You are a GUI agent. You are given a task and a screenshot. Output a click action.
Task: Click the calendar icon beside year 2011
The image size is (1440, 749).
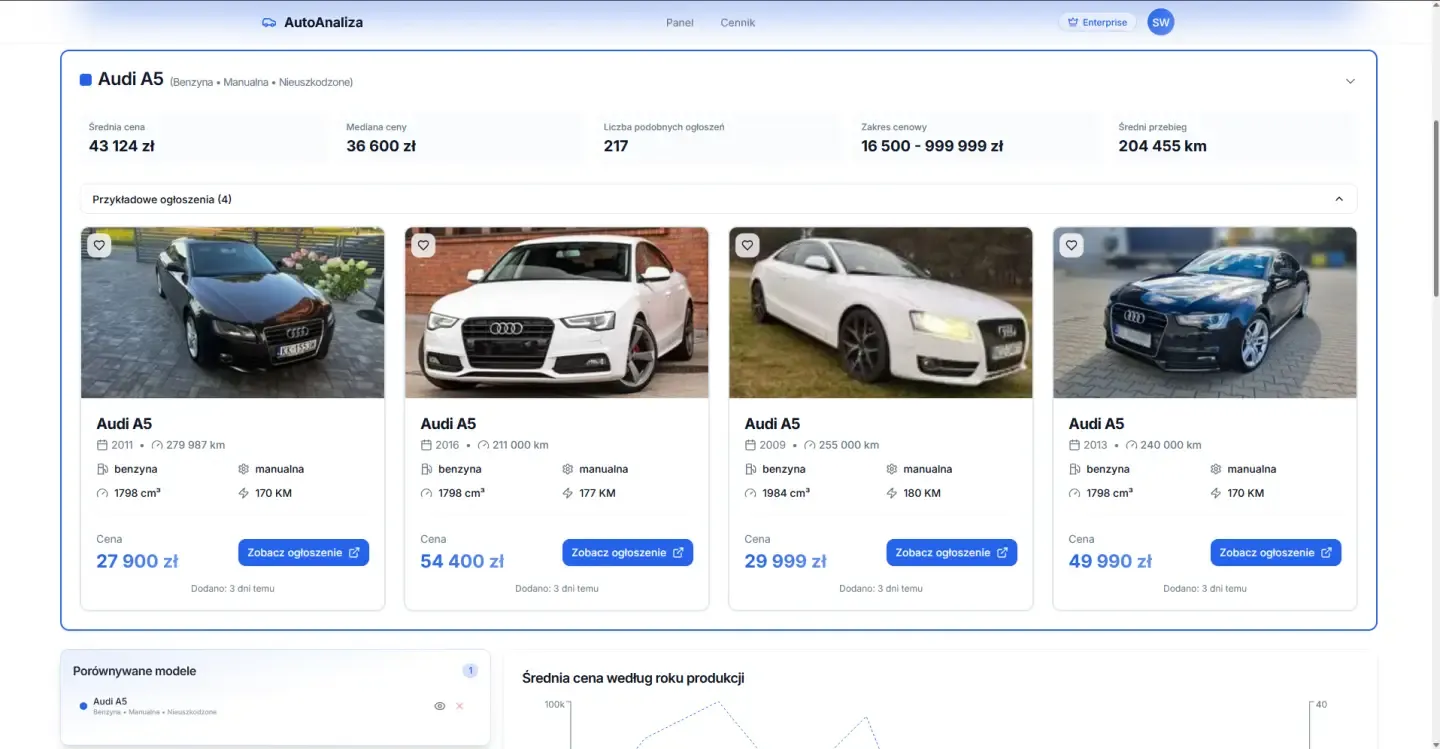point(102,445)
